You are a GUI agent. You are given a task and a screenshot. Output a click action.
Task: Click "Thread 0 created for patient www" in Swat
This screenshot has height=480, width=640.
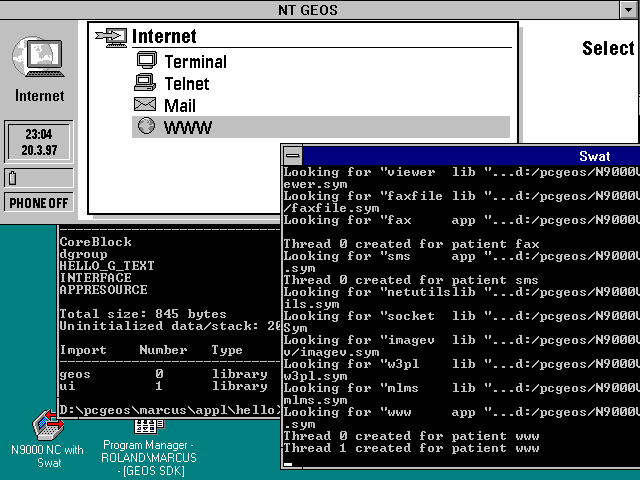coord(411,436)
